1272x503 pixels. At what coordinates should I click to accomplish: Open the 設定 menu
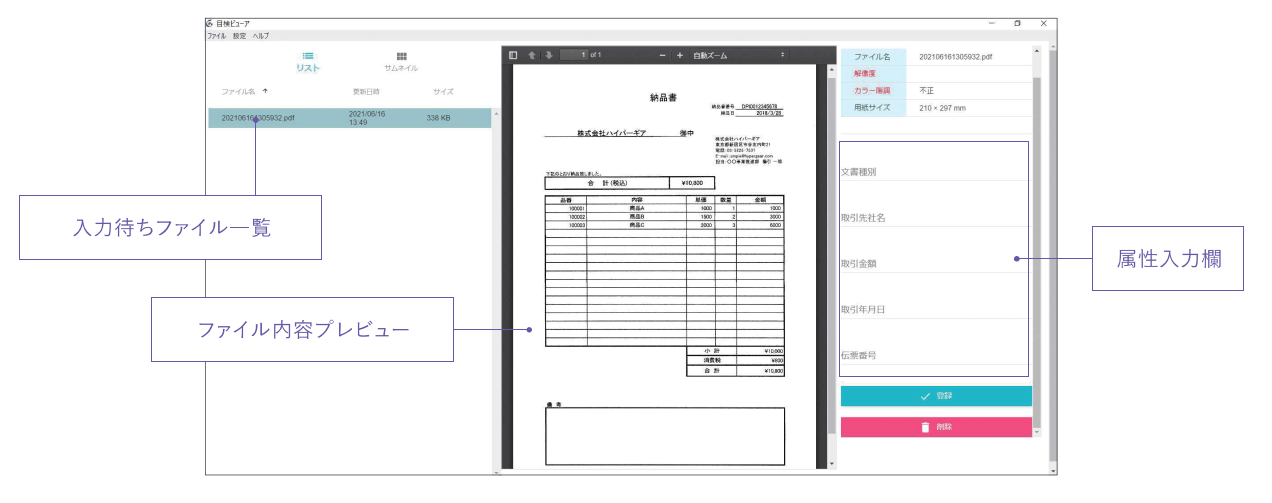pyautogui.click(x=239, y=35)
